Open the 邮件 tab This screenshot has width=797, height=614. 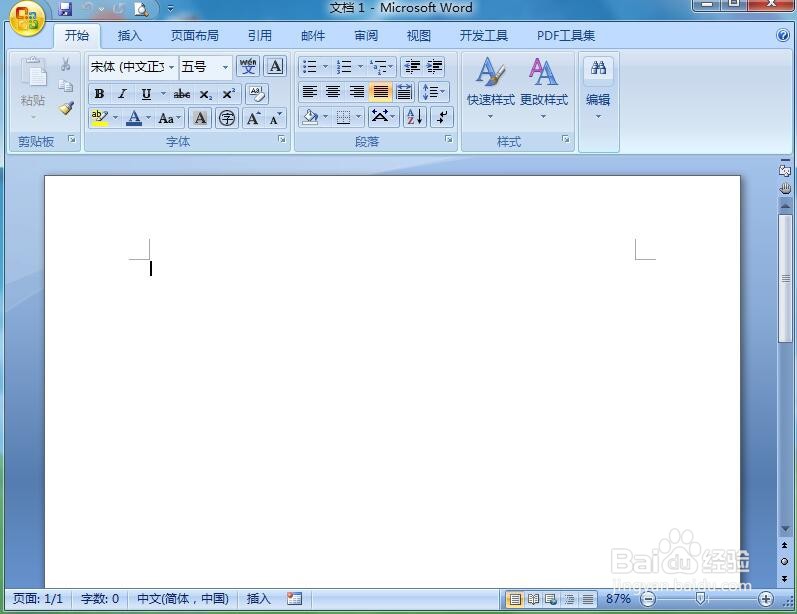click(313, 36)
